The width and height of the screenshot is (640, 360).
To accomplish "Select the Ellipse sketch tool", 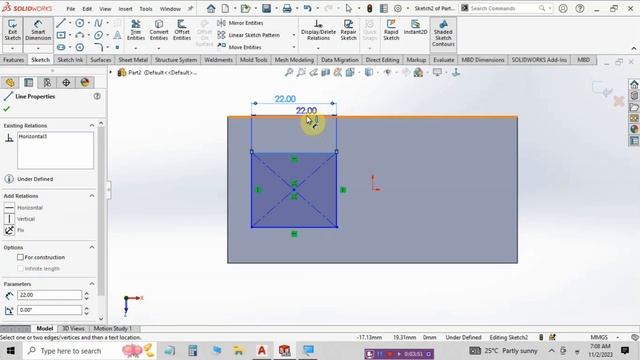I will click(98, 35).
